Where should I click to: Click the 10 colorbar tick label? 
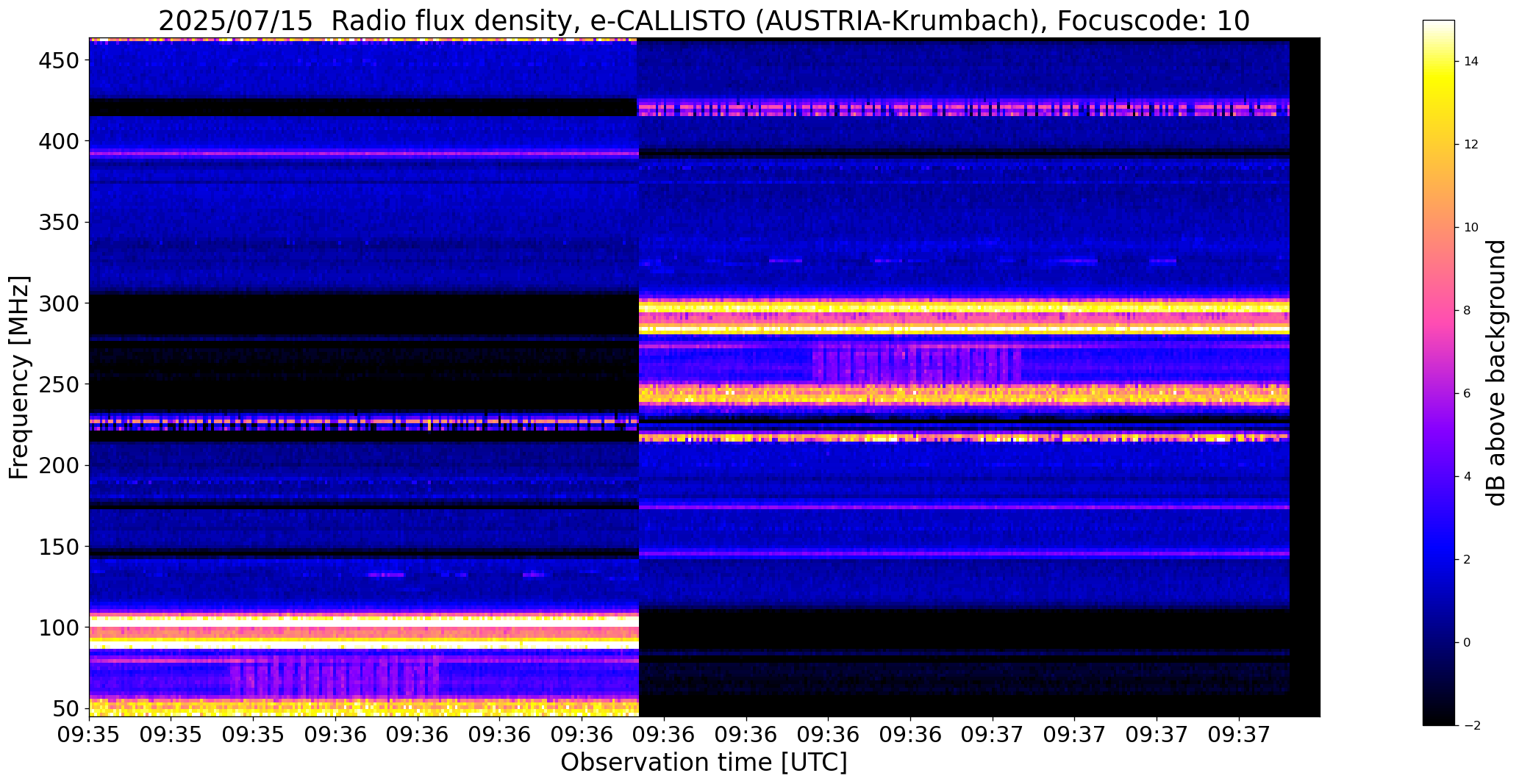point(1471,228)
